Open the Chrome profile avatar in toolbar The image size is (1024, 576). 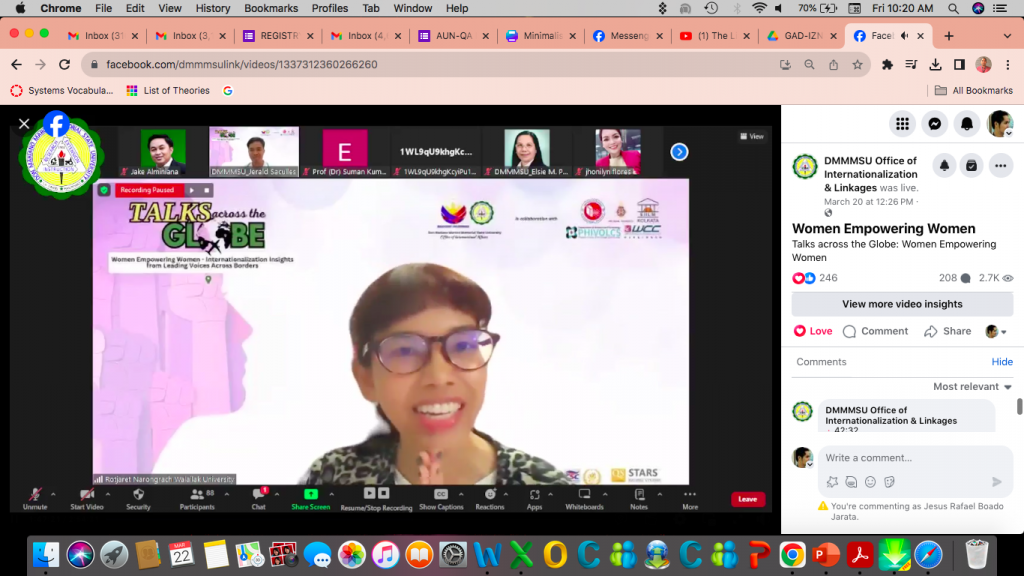point(984,65)
